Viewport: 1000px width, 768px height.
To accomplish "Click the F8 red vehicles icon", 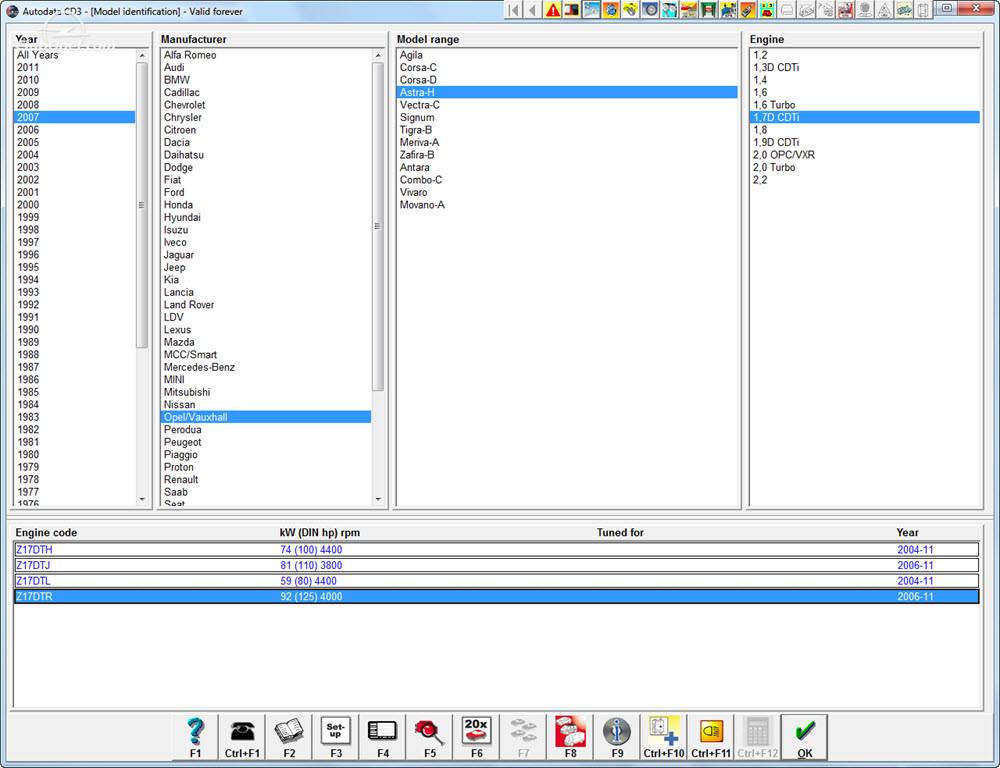I will [x=570, y=737].
